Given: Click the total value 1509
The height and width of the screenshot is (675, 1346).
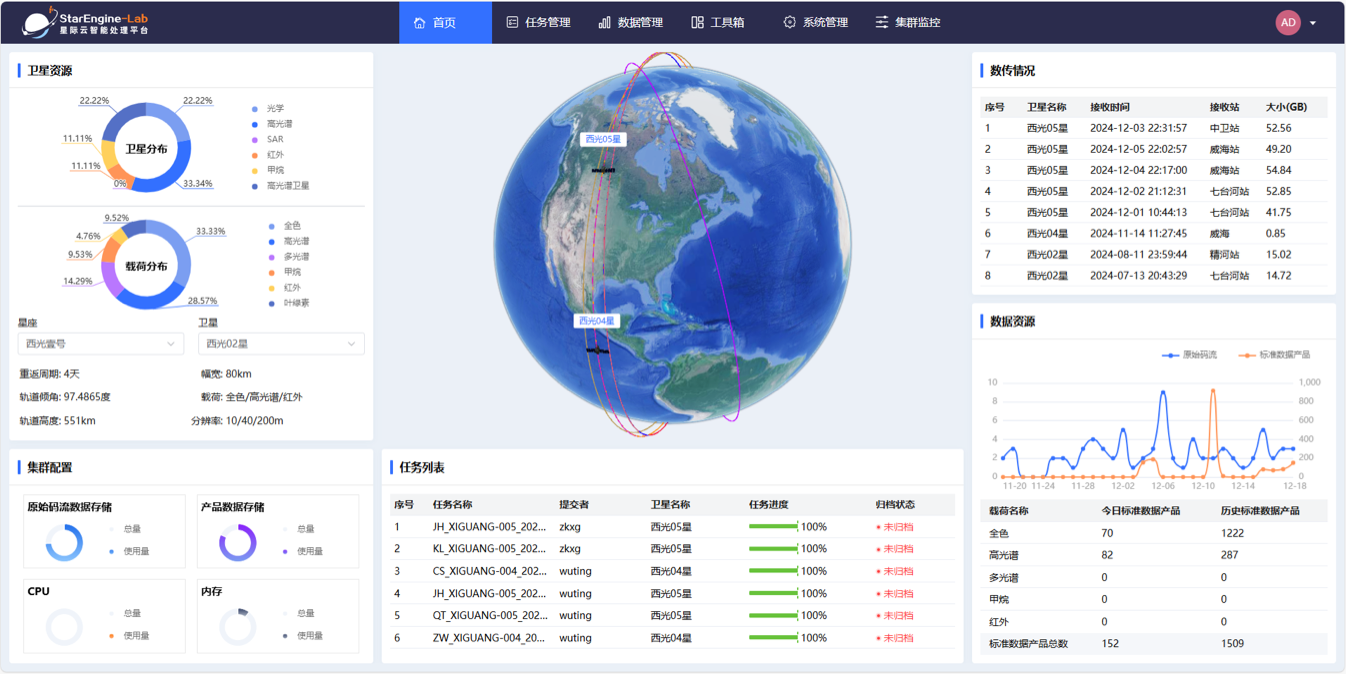Looking at the screenshot, I should (1232, 643).
